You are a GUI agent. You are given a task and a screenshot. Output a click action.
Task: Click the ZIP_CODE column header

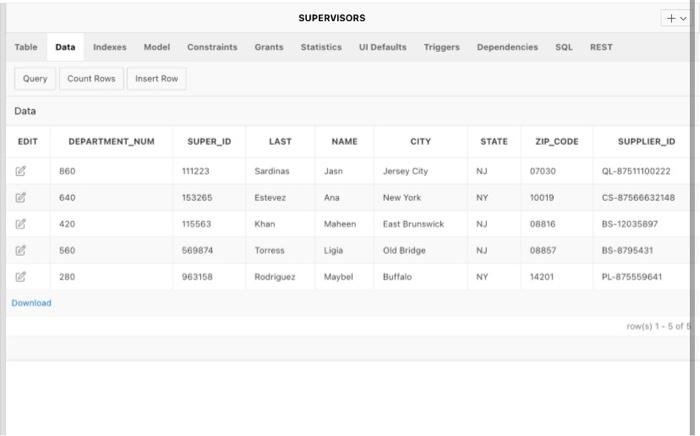[x=557, y=141]
